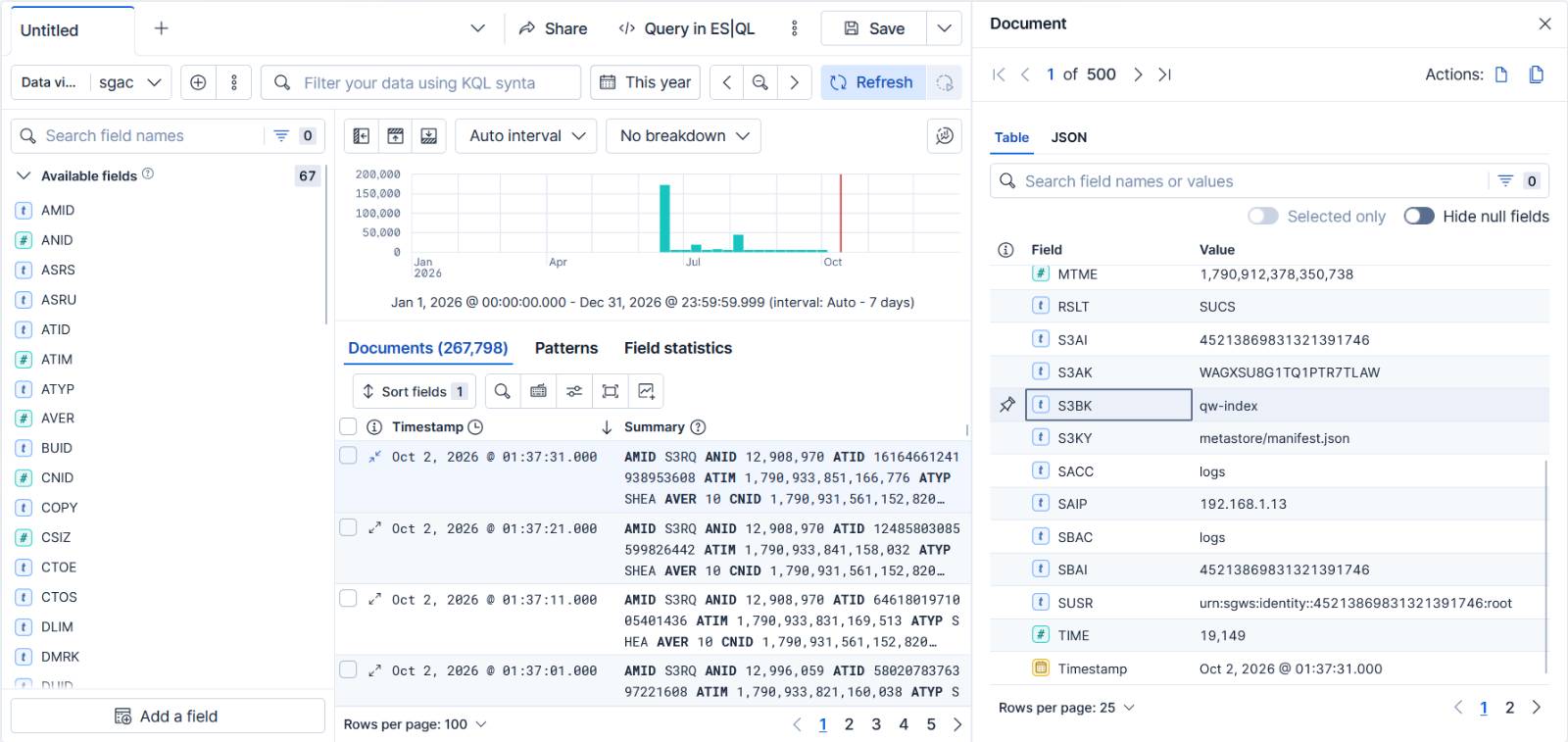Step the time range forward

click(794, 82)
